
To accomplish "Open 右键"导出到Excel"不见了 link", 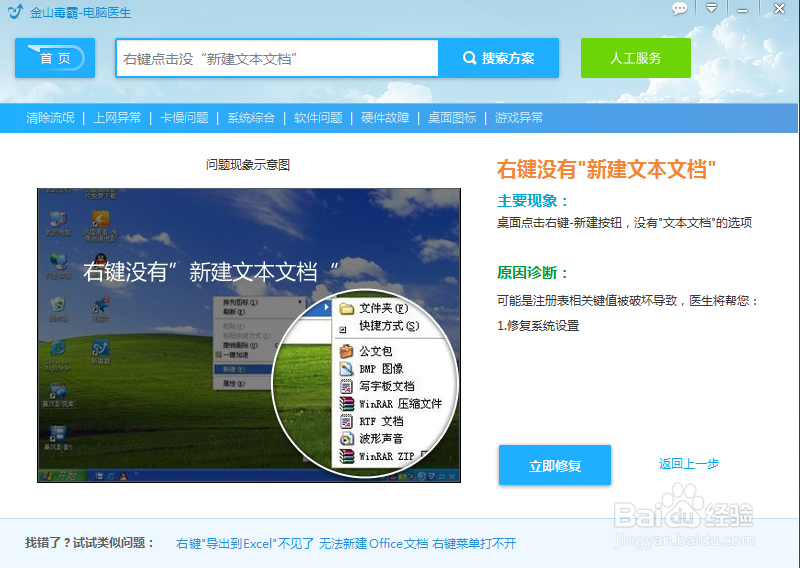I will click(x=245, y=544).
